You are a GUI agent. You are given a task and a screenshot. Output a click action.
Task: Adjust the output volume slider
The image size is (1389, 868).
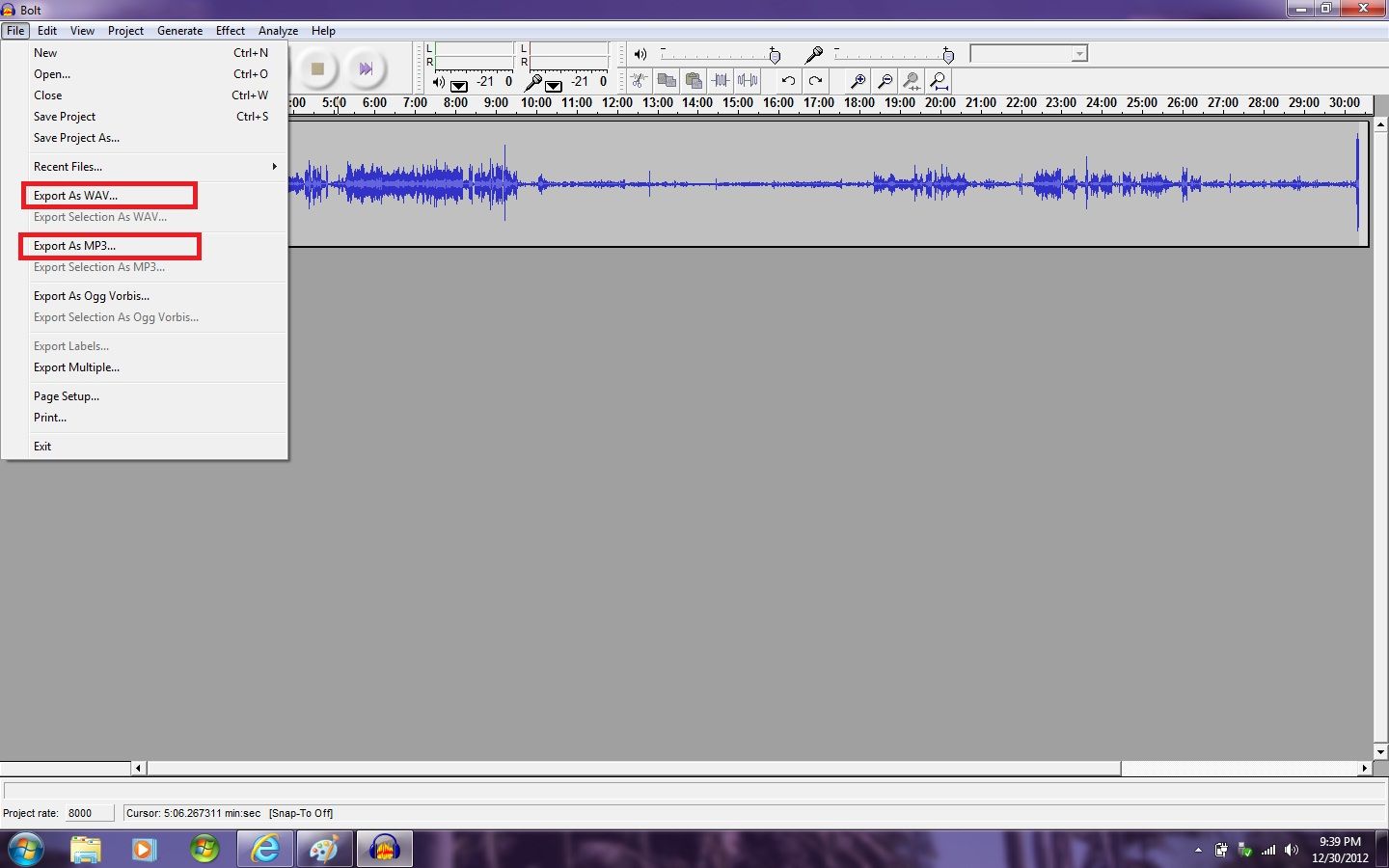[x=776, y=55]
